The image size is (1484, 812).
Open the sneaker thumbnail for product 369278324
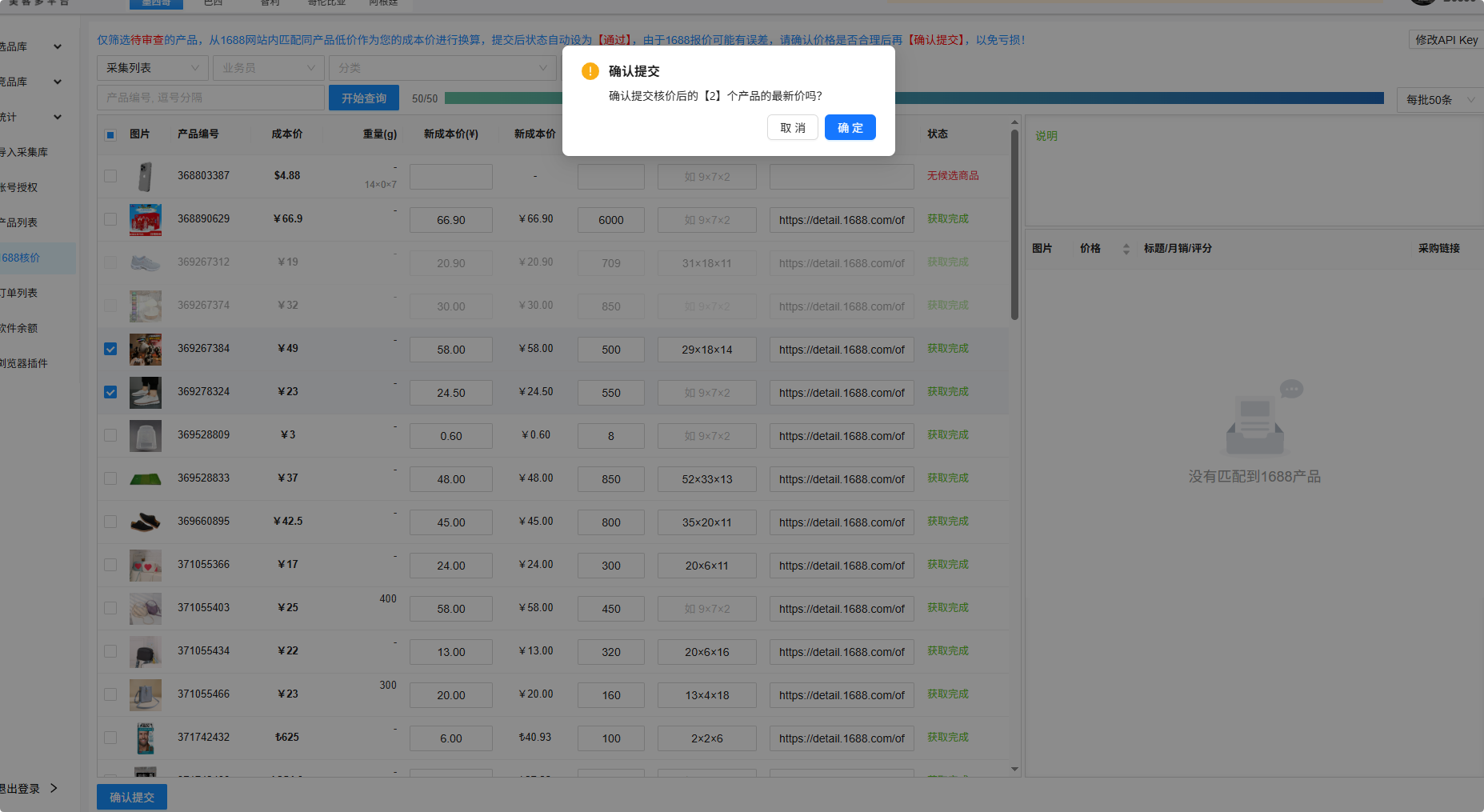point(146,393)
